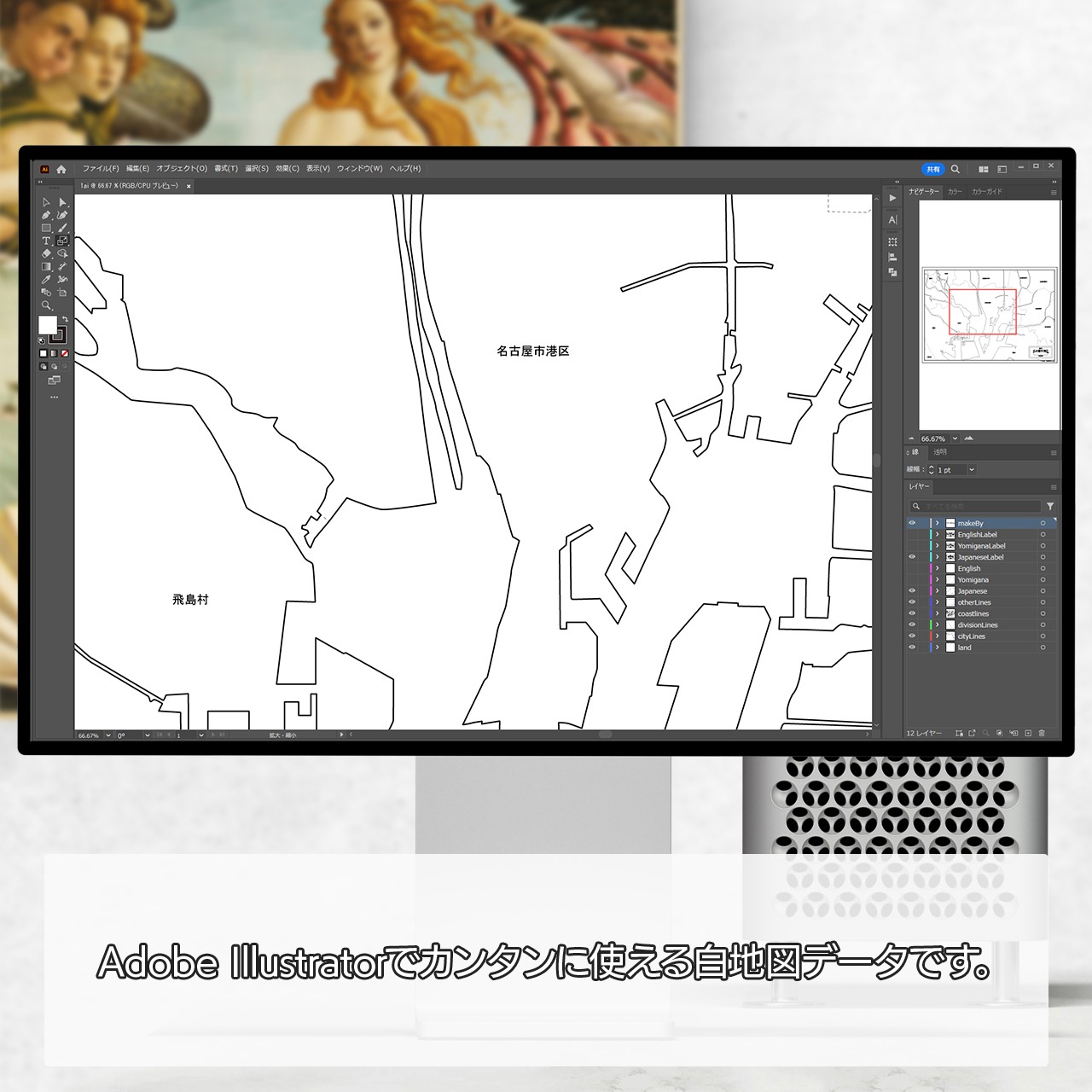Expand the makeBy layer
1092x1092 pixels.
point(938,523)
